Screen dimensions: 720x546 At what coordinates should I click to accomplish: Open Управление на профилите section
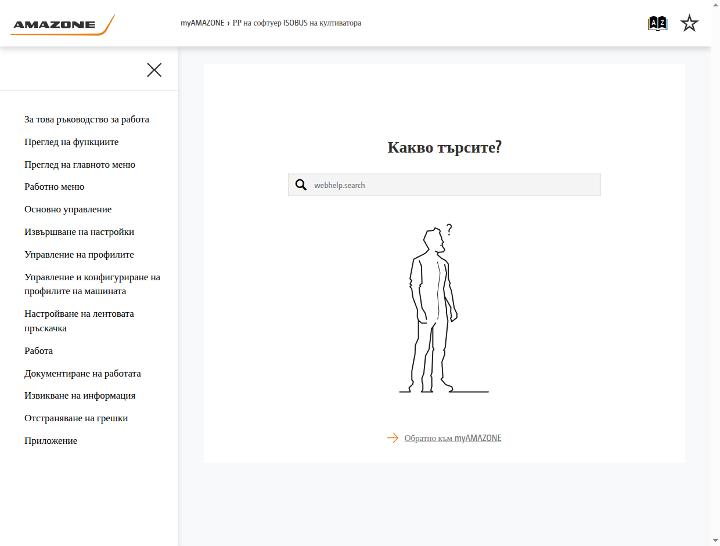(79, 254)
